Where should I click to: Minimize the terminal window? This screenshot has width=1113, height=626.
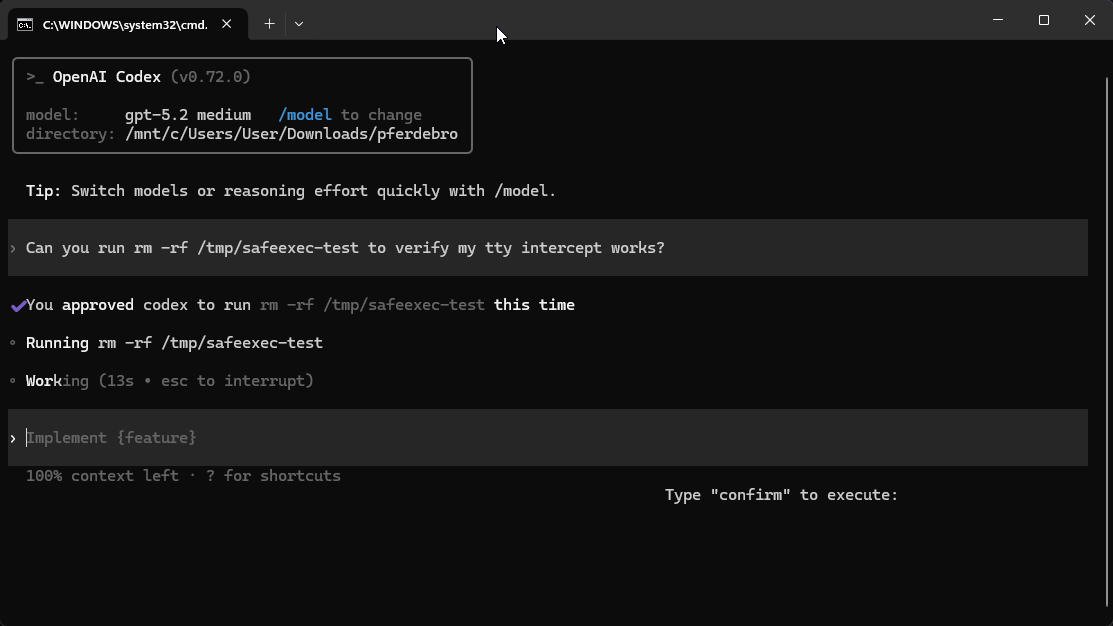click(x=998, y=20)
